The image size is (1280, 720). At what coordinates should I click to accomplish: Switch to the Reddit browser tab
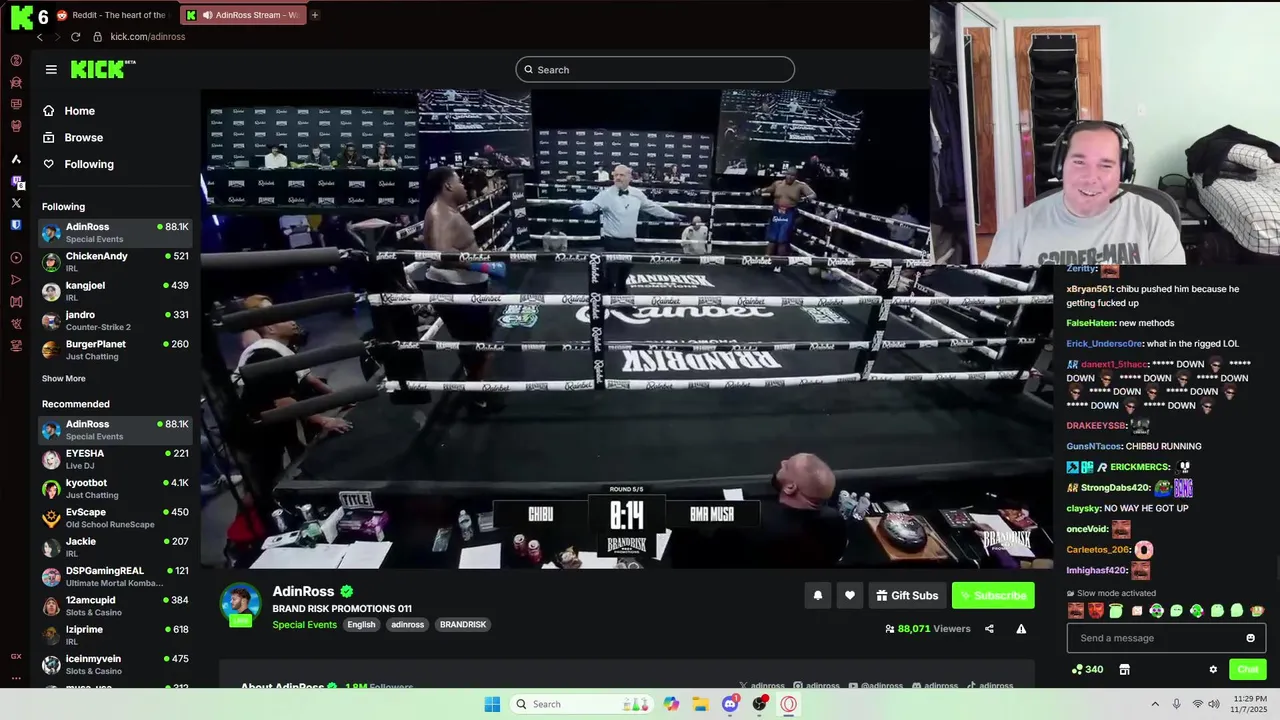[x=111, y=15]
